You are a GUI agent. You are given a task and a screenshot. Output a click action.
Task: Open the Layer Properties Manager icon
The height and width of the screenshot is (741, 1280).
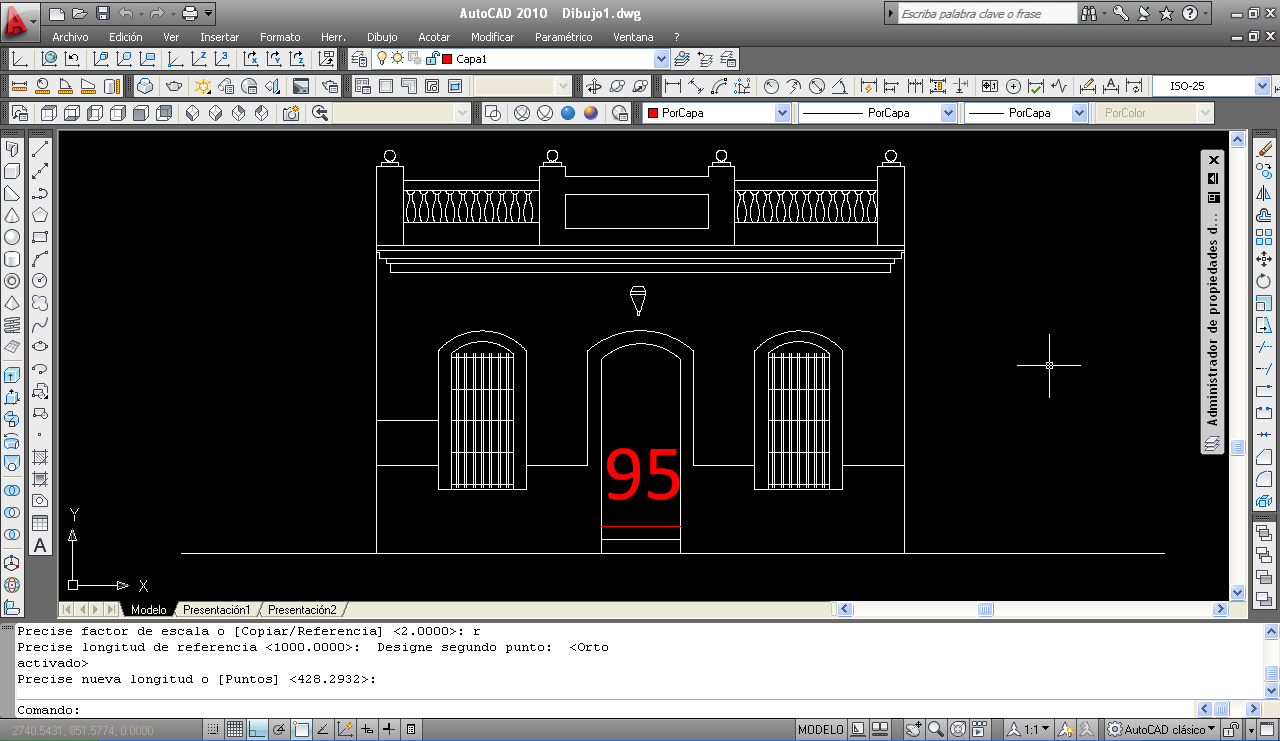357,58
